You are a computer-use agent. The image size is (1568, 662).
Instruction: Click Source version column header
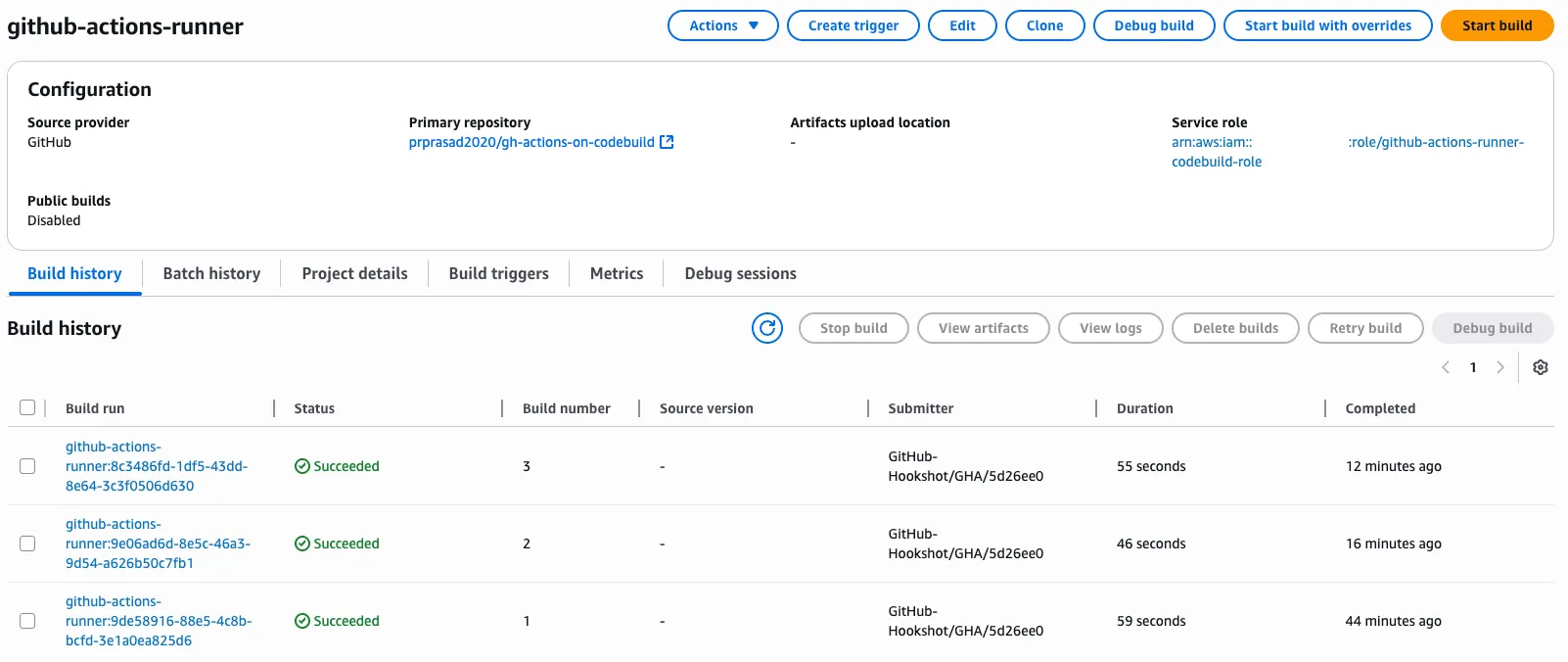coord(707,408)
